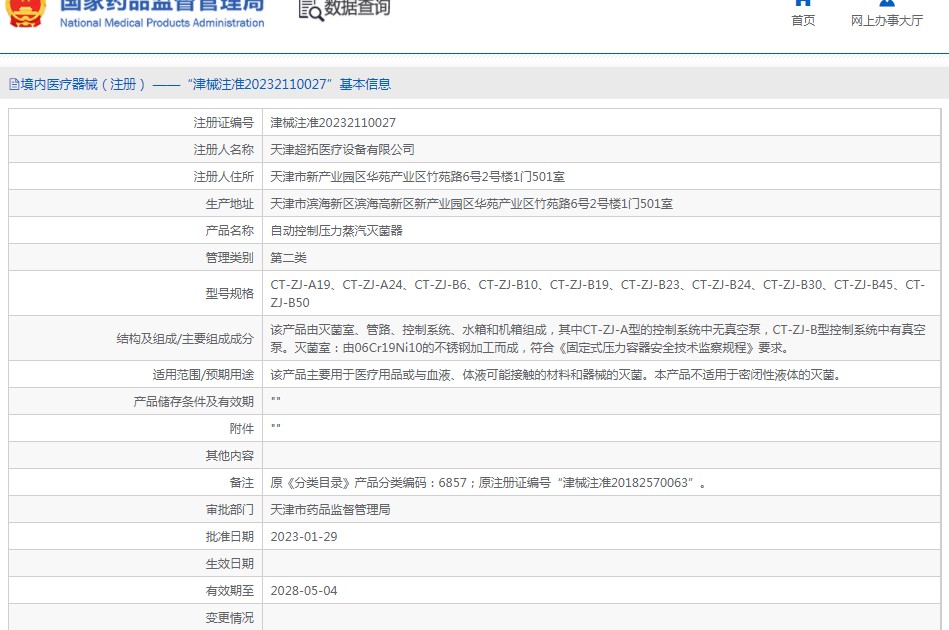Click the 数据查询 heading text

357,9
